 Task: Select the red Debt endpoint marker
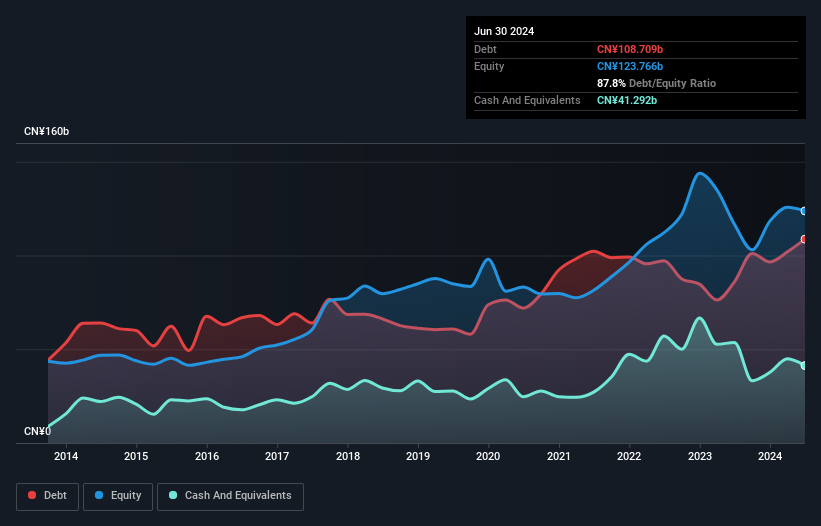pos(804,239)
